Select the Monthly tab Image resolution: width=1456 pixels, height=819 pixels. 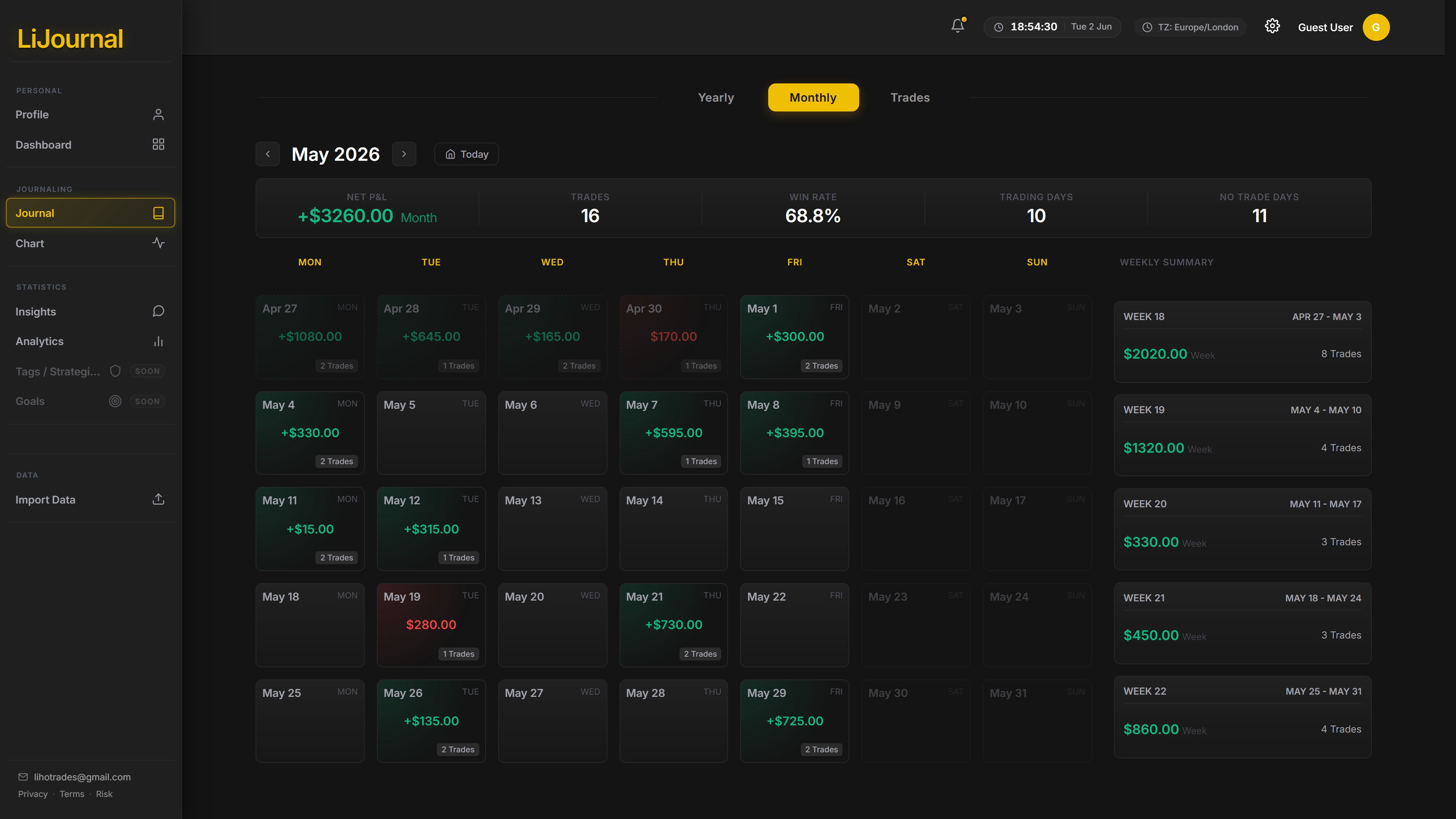pyautogui.click(x=813, y=98)
